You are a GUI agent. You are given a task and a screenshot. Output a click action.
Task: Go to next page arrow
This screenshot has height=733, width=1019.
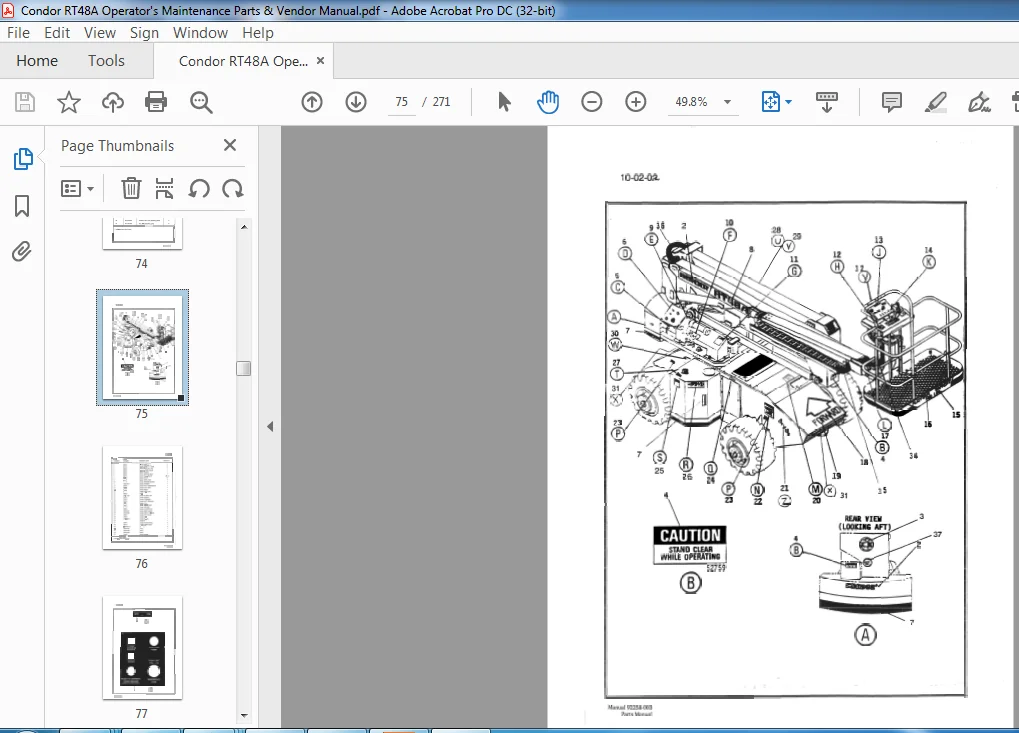[x=356, y=102]
